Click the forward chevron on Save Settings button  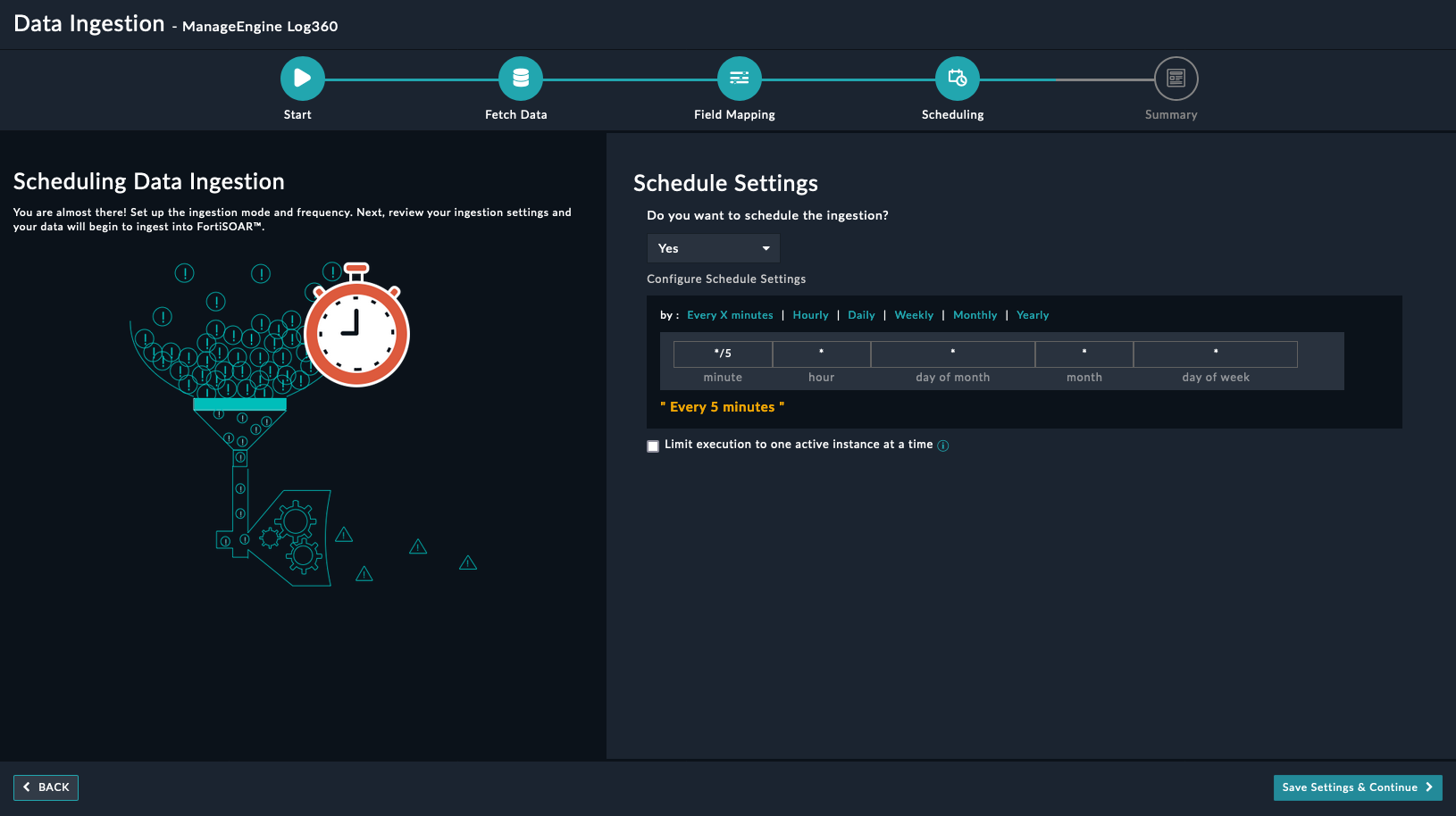(1427, 787)
